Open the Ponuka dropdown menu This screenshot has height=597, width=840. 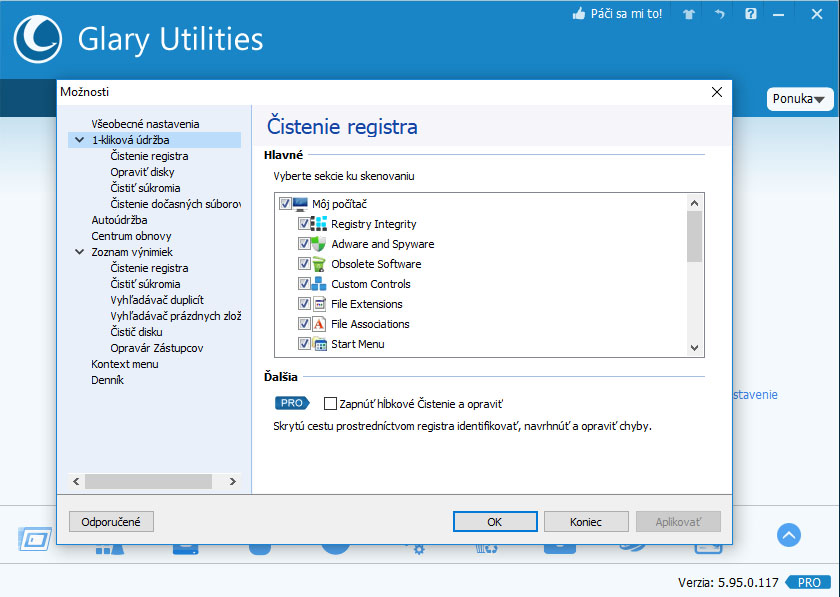[x=800, y=99]
